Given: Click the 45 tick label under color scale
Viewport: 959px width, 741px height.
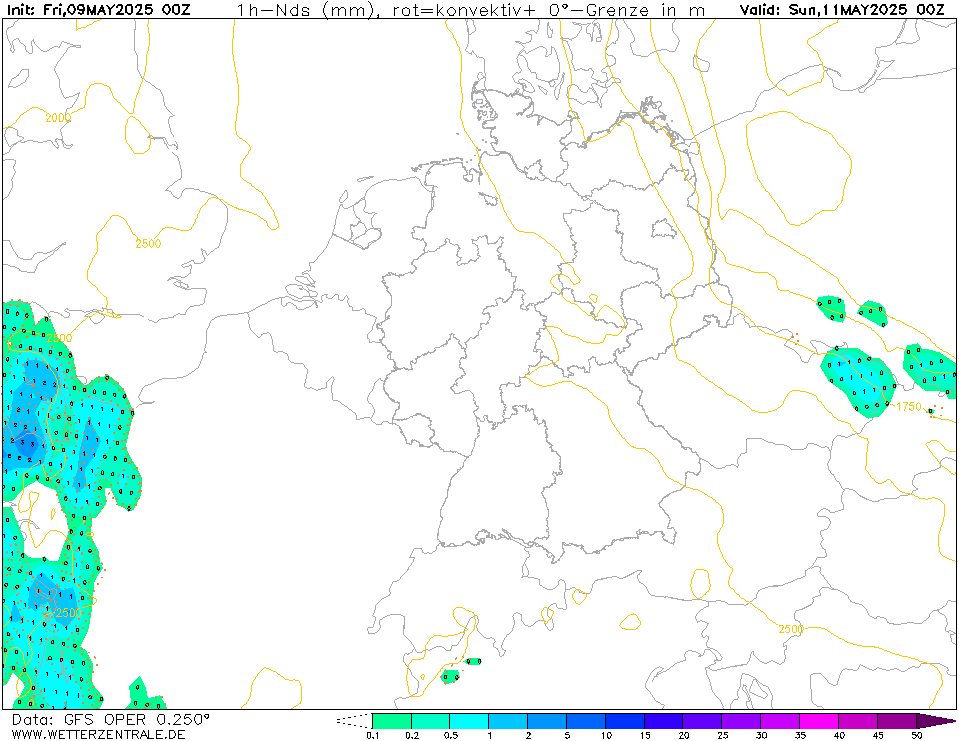Looking at the screenshot, I should (878, 735).
